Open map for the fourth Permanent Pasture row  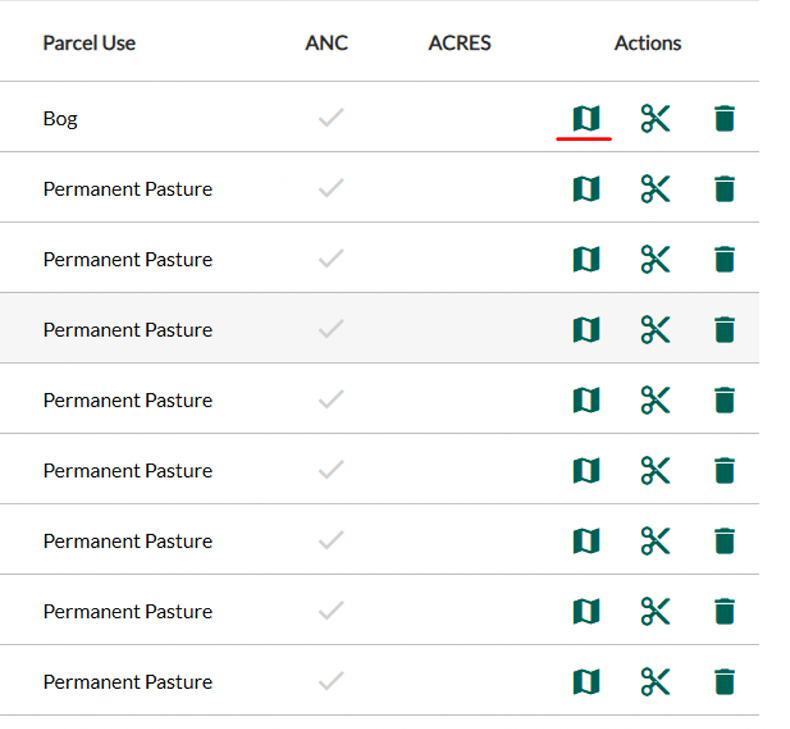click(x=586, y=400)
